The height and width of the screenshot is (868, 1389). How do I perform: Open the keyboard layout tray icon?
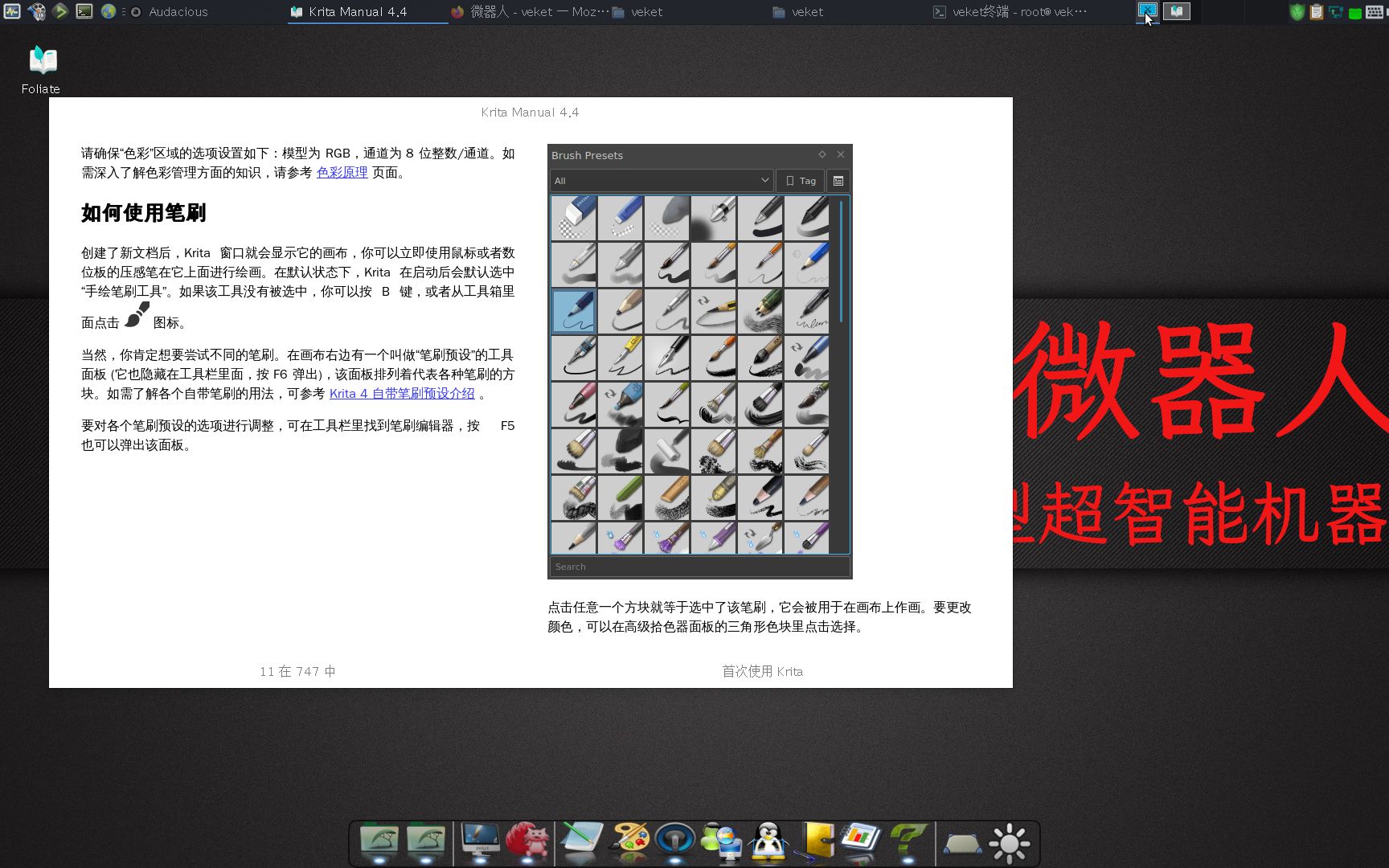[1375, 12]
